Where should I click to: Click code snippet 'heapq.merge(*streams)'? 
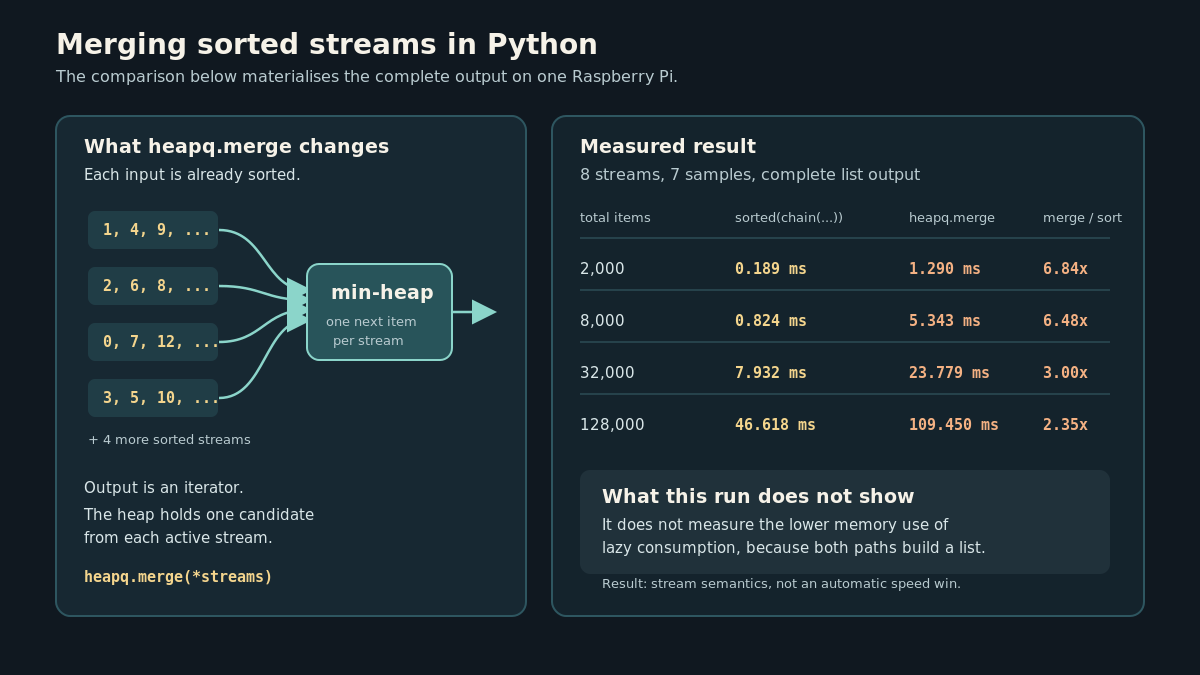pyautogui.click(x=178, y=577)
